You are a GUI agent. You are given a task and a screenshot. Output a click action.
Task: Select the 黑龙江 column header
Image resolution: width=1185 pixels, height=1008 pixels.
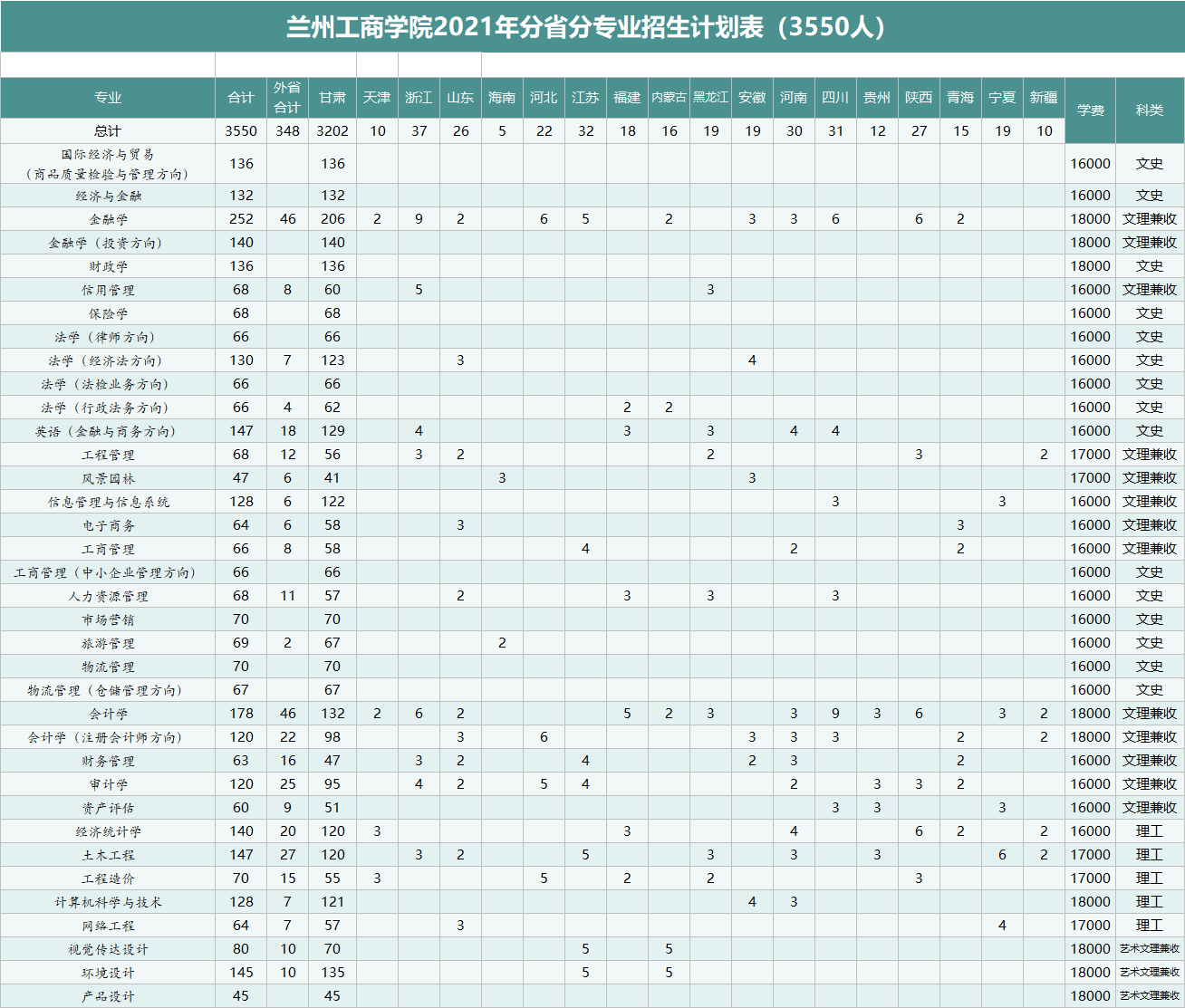pos(710,98)
